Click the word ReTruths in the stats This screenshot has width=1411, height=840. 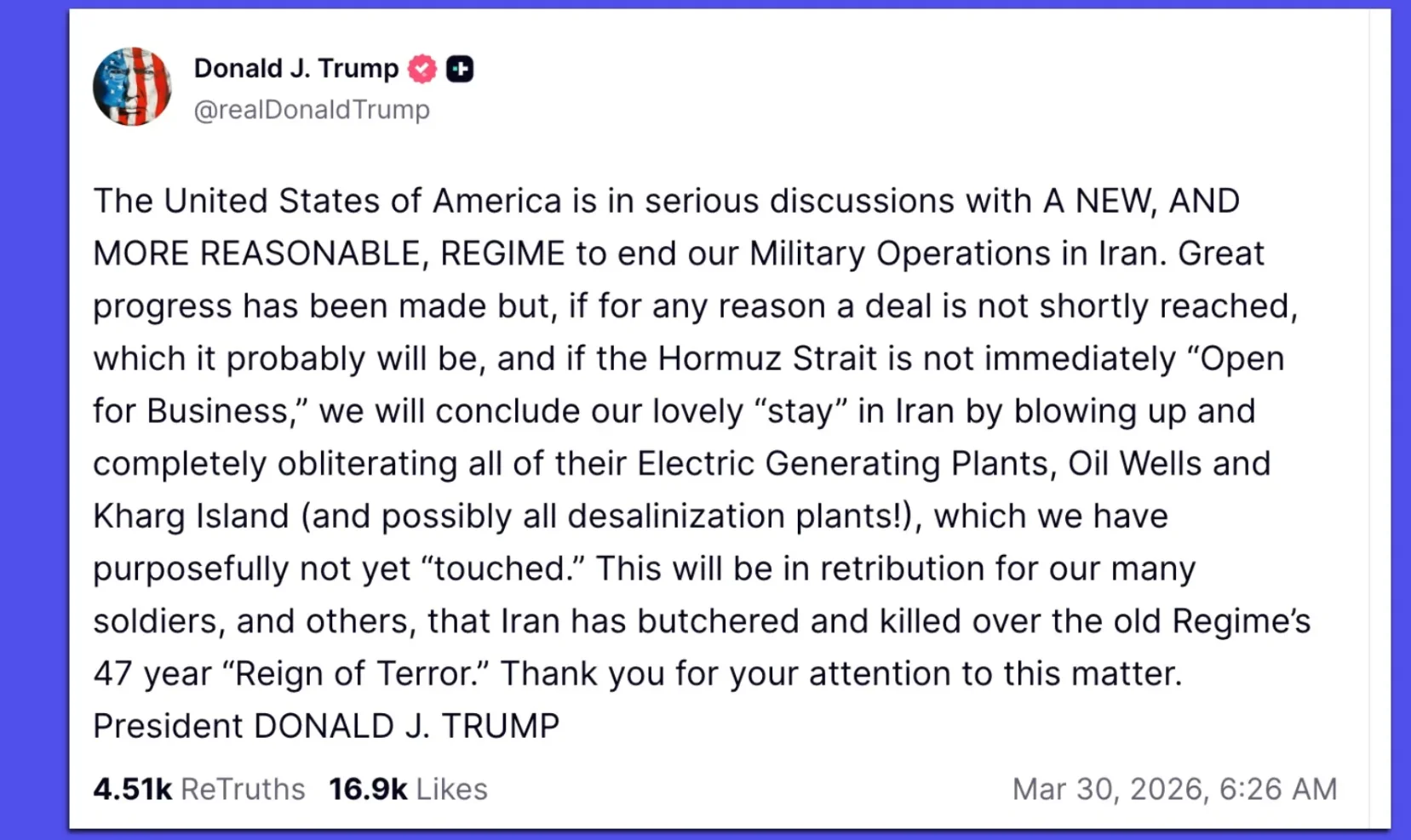[243, 789]
